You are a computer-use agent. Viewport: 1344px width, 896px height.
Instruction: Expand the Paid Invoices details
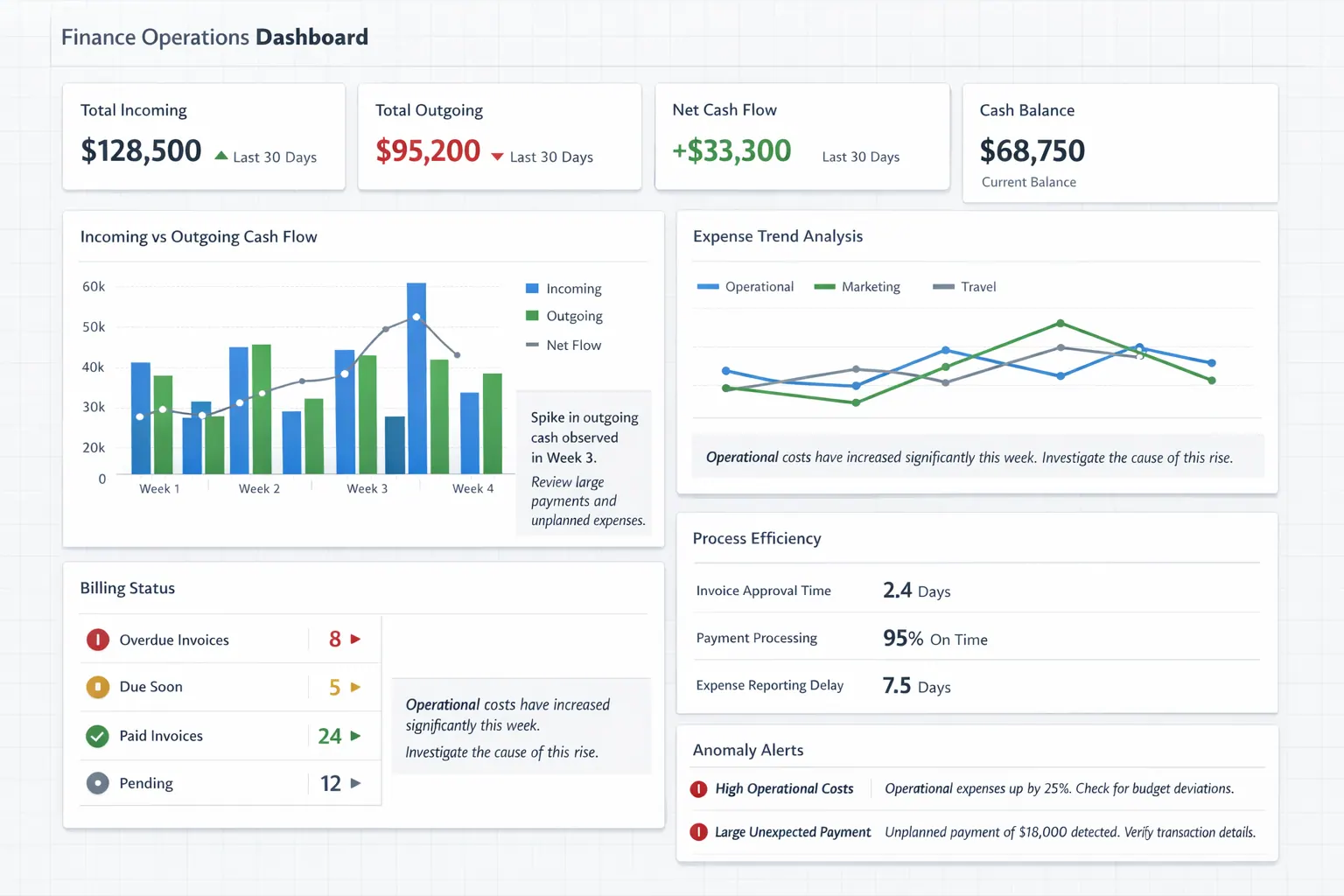coord(358,736)
